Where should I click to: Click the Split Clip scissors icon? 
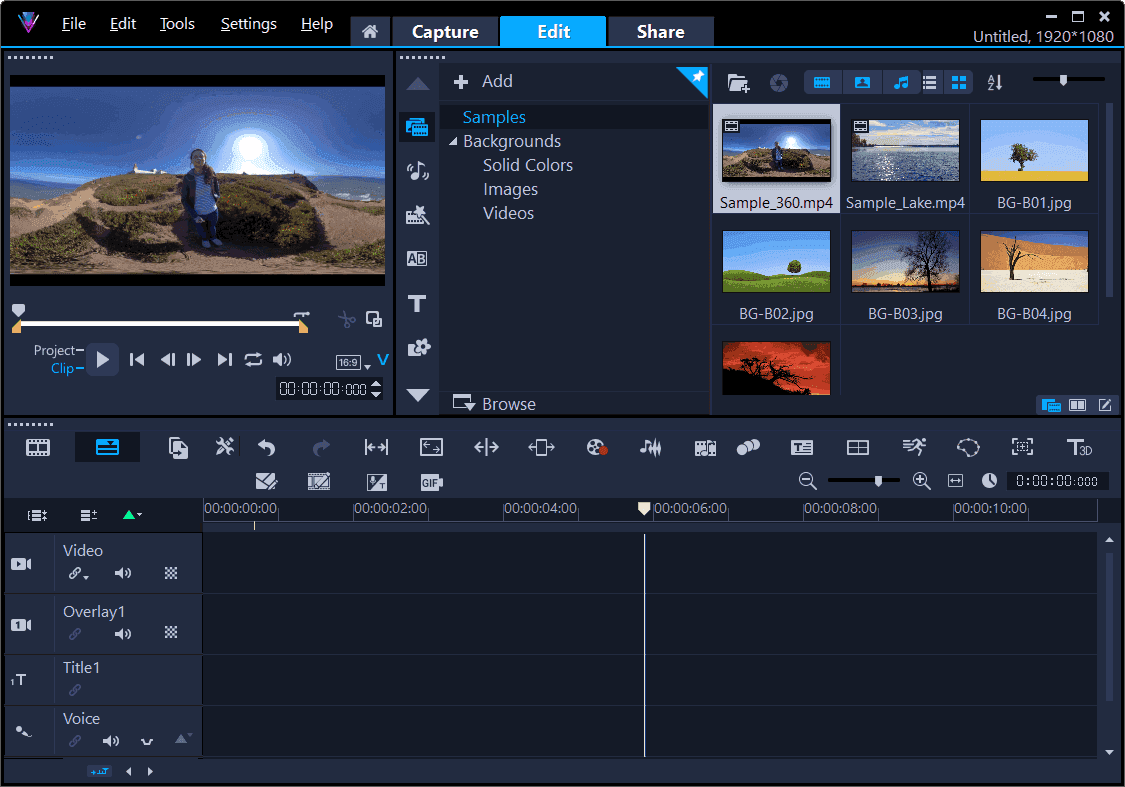click(347, 319)
